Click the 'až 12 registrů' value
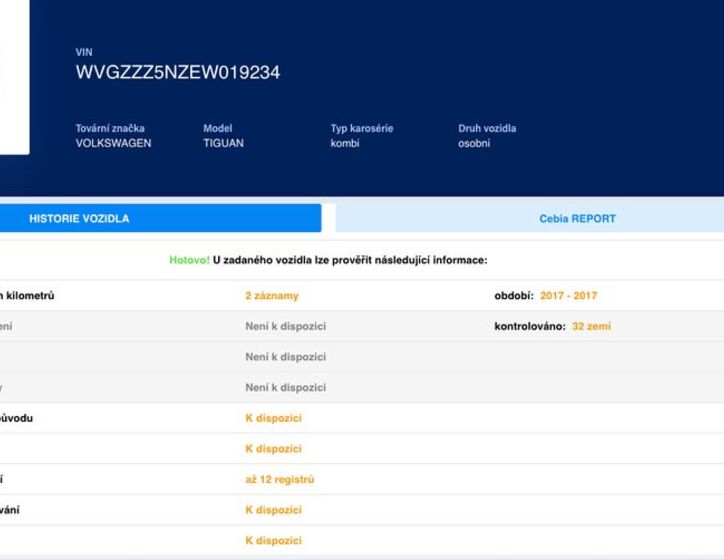 (x=280, y=480)
